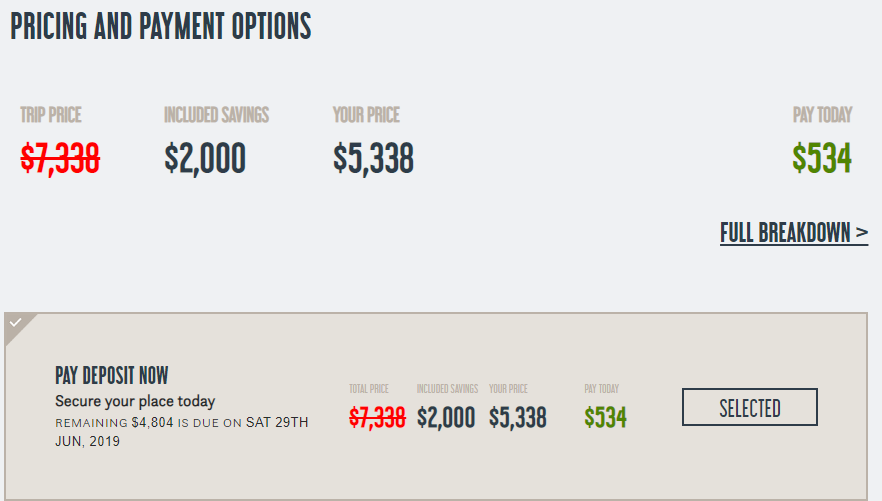Click the $5,338 Your Price at top
The height and width of the screenshot is (501, 882).
pyautogui.click(x=373, y=159)
